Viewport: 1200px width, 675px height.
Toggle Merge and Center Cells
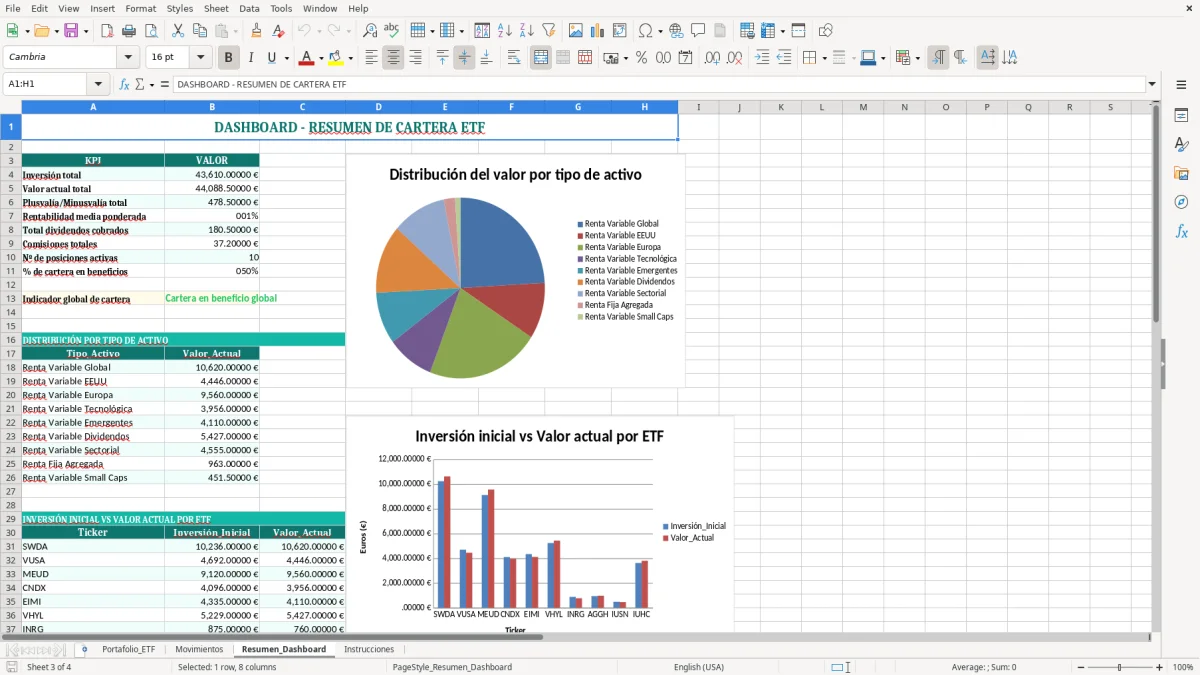coord(541,58)
